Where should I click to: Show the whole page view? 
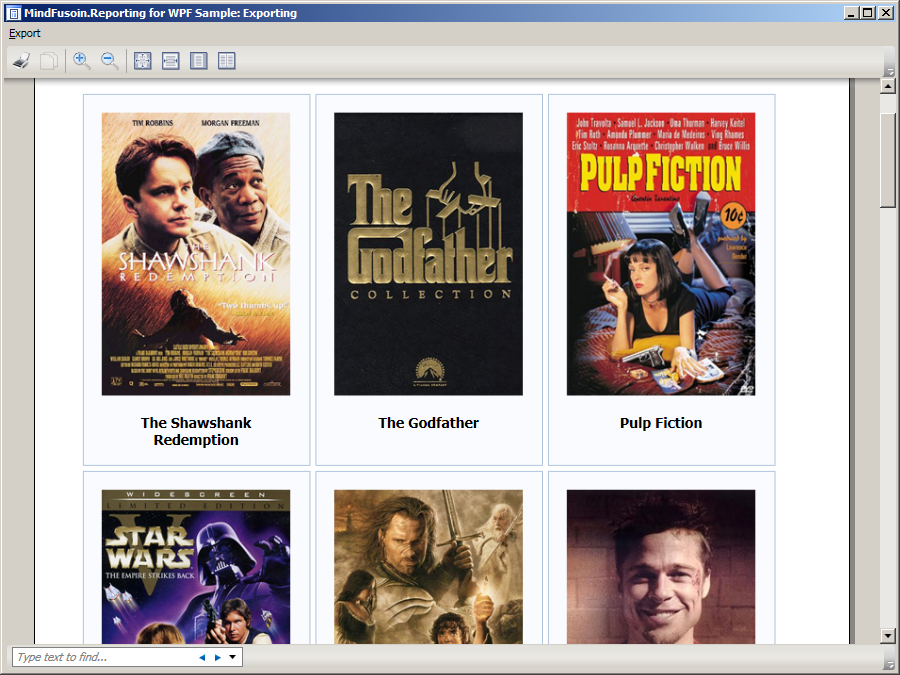pos(199,61)
